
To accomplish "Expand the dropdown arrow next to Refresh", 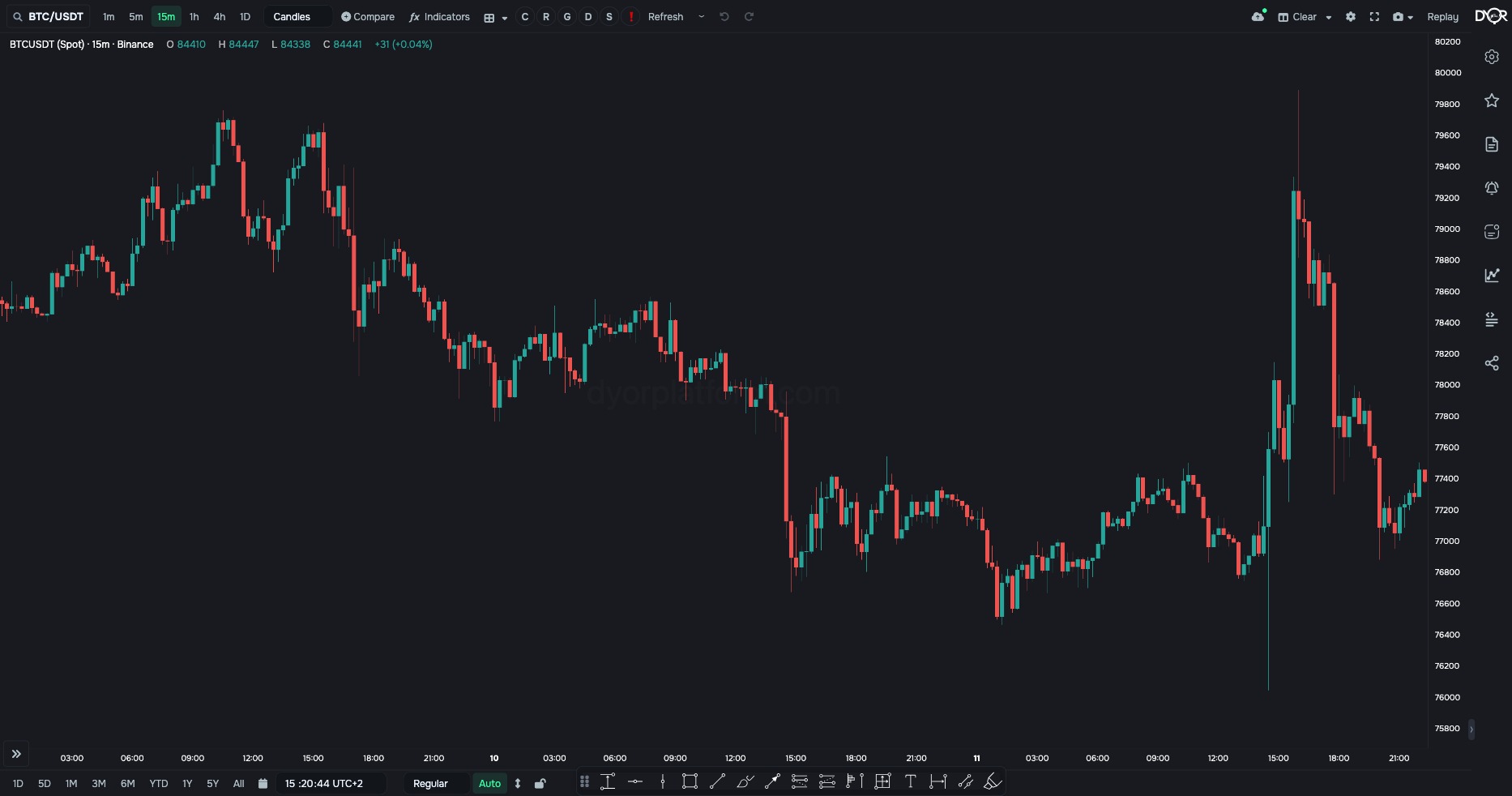I will click(702, 16).
